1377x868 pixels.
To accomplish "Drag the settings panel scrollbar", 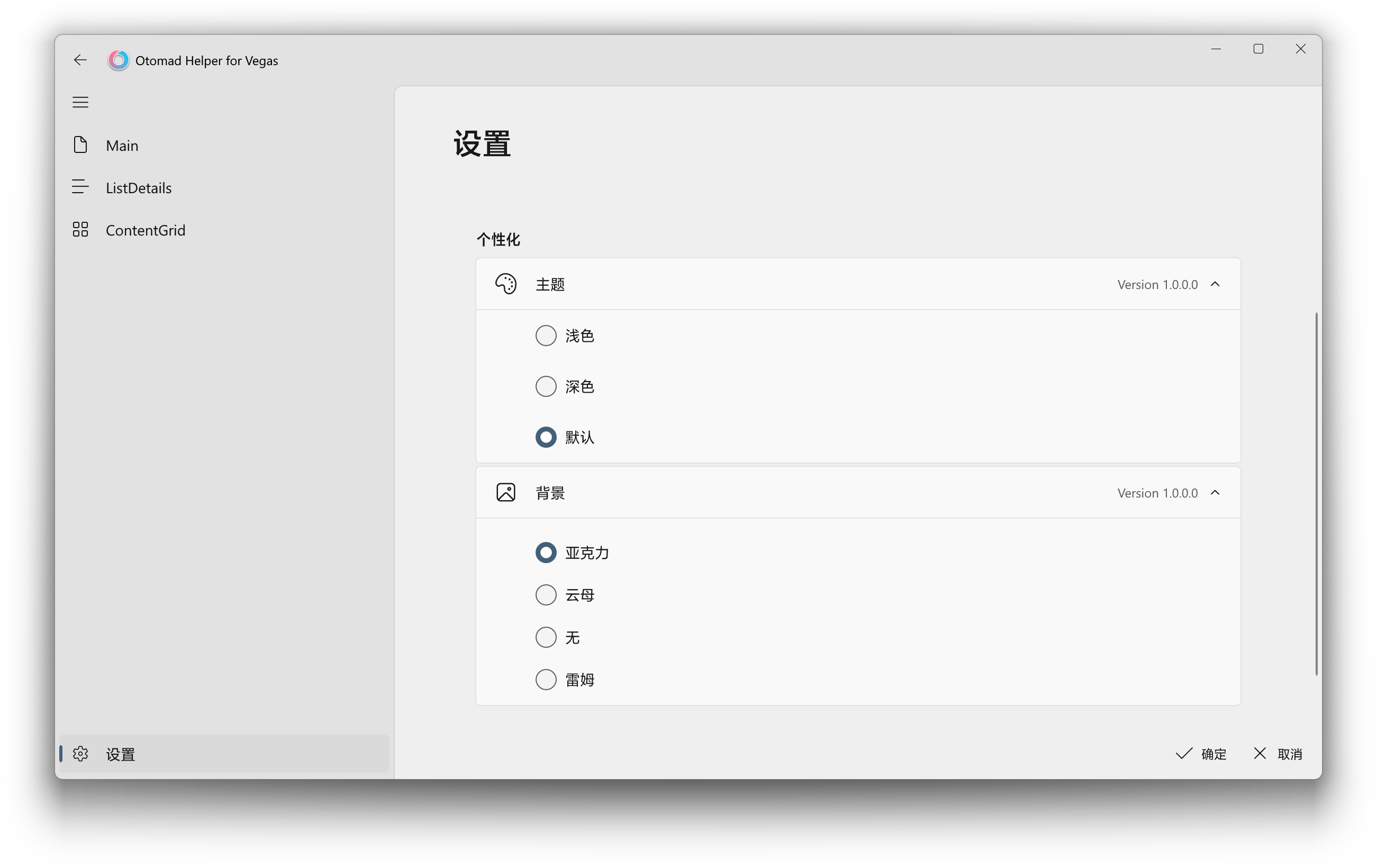I will click(1316, 490).
